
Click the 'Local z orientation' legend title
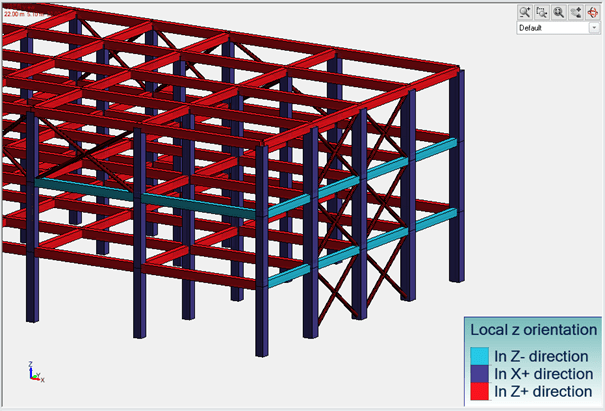533,330
